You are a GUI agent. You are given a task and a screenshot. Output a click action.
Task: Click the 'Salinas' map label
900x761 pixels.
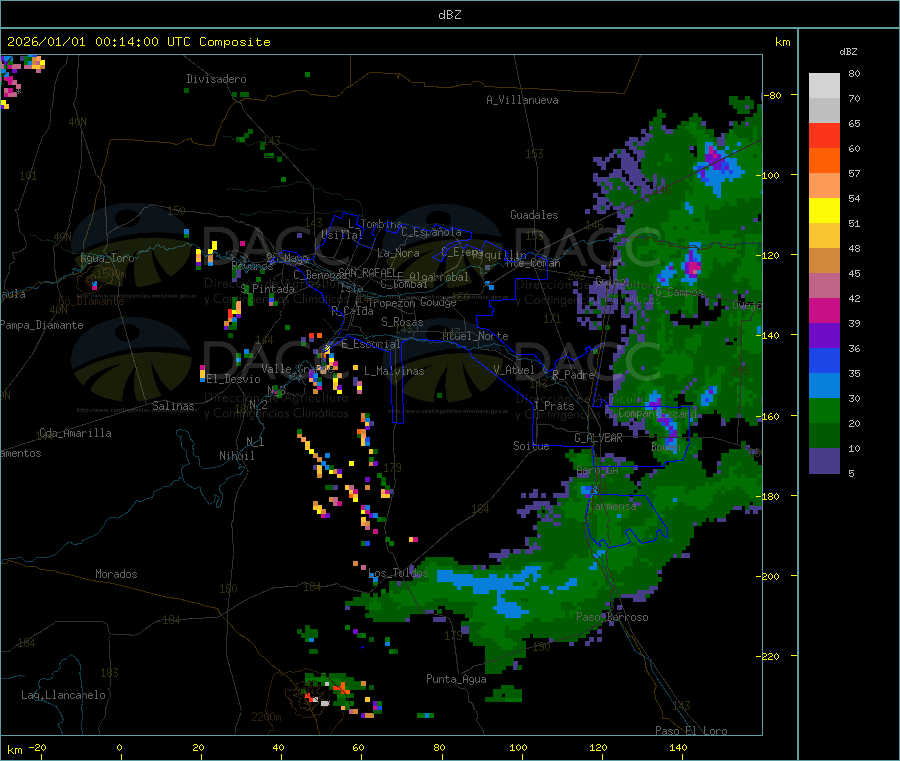(173, 406)
